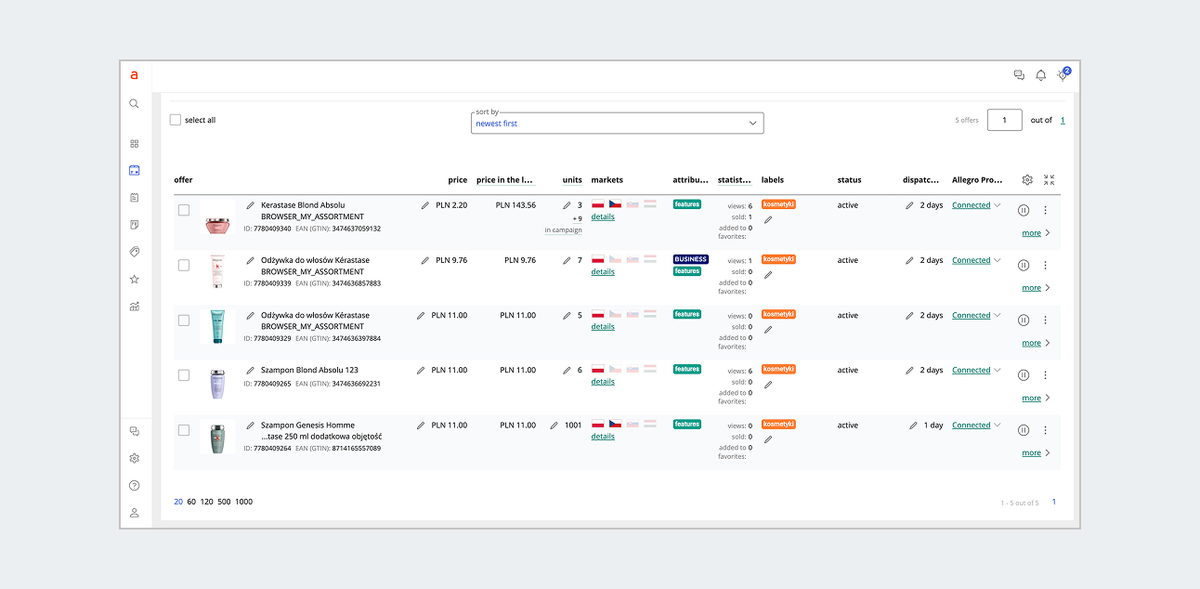Open notifications bell icon
1200x589 pixels.
click(1041, 75)
